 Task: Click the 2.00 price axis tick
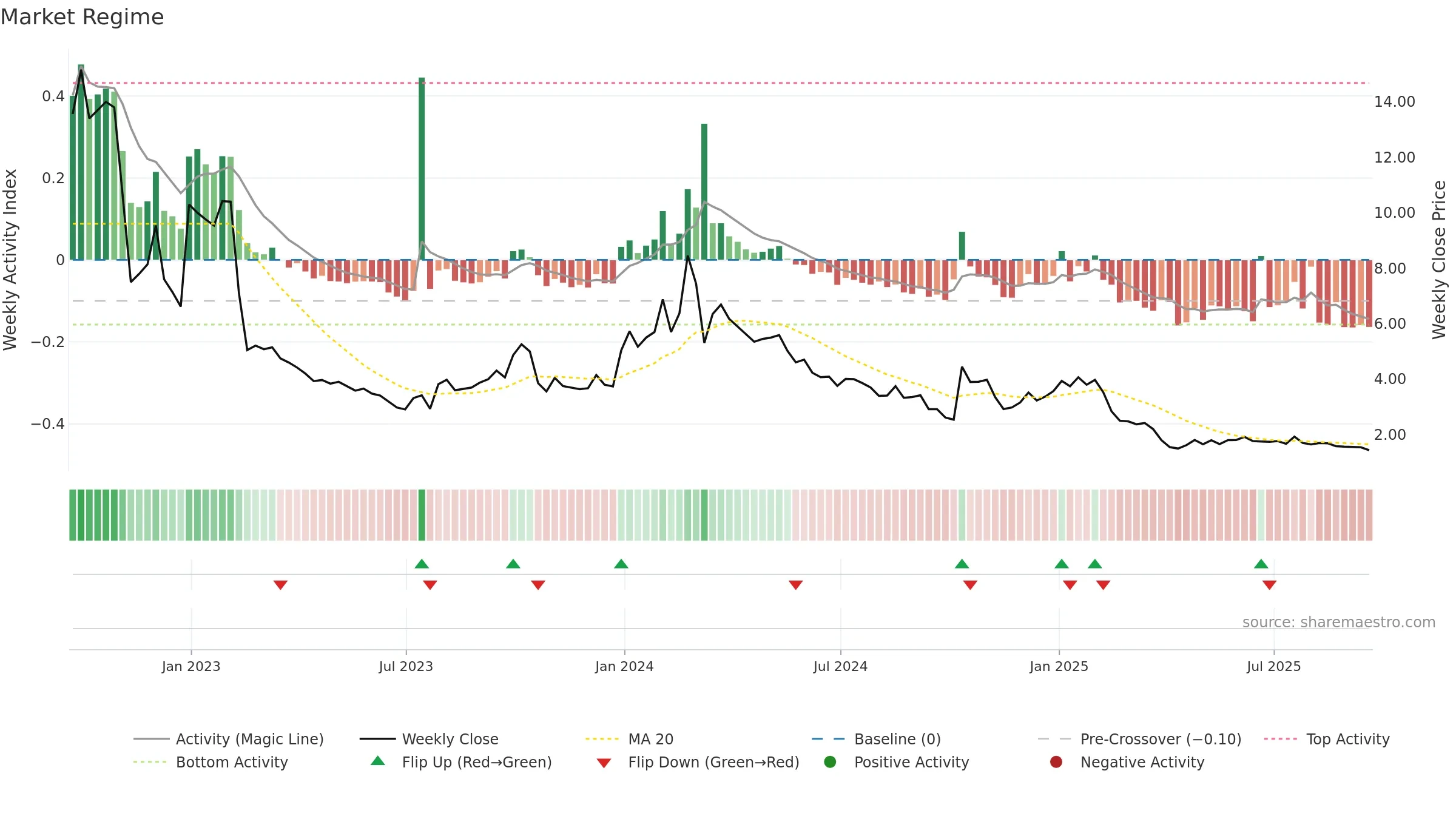coord(1390,434)
